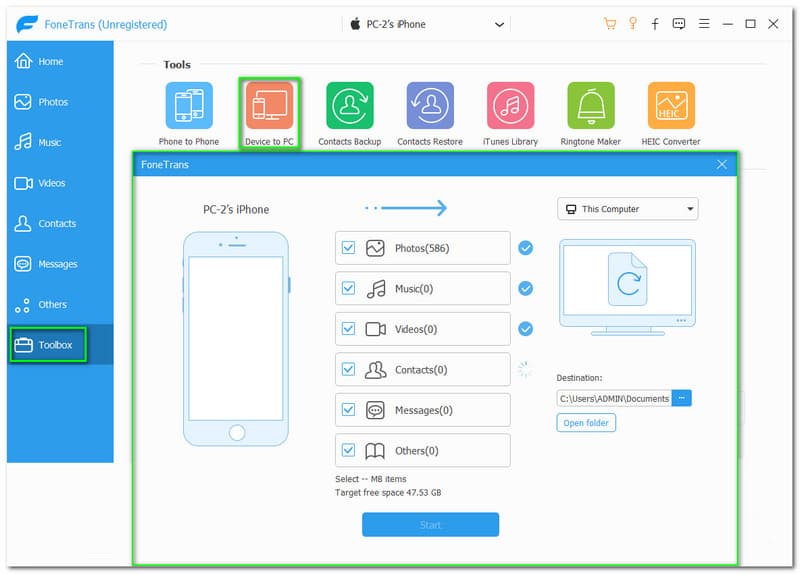800x574 pixels.
Task: Browse destination with the ellipsis button
Action: pyautogui.click(x=682, y=398)
